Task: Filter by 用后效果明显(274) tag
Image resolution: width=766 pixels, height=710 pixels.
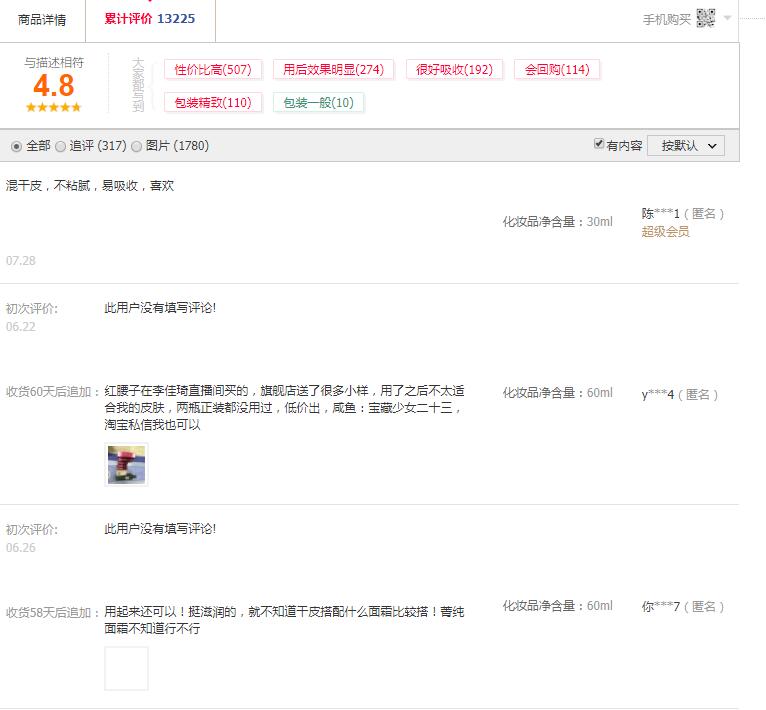Action: [333, 69]
